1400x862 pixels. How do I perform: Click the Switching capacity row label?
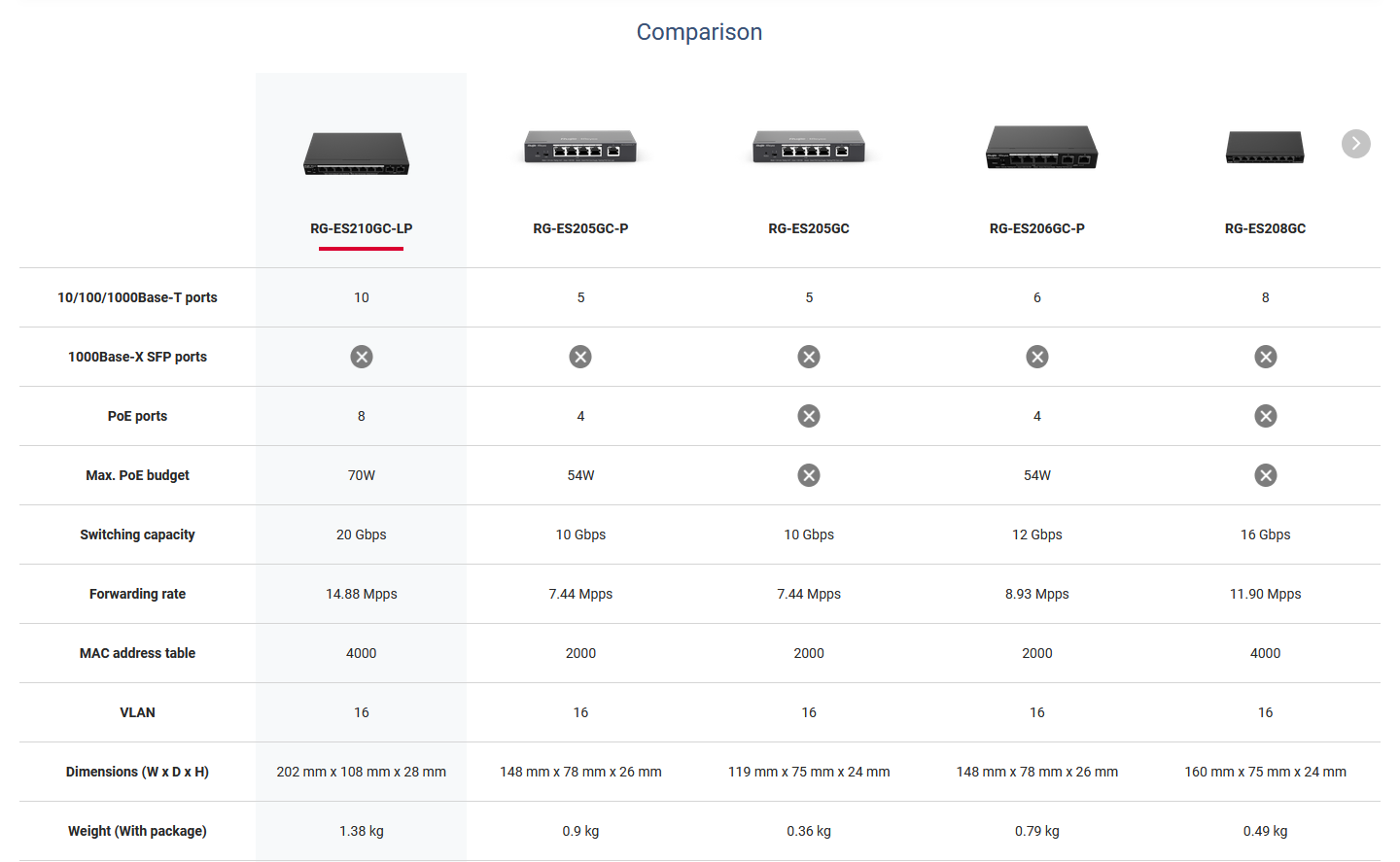click(137, 534)
